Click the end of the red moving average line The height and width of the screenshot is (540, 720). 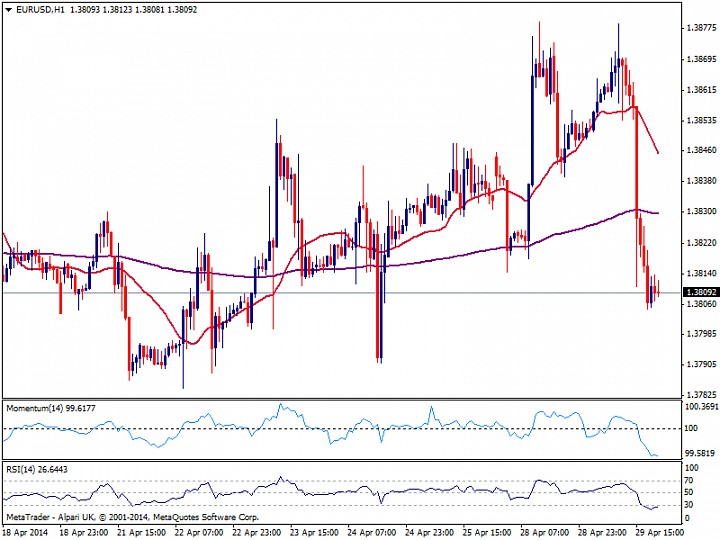[x=658, y=153]
